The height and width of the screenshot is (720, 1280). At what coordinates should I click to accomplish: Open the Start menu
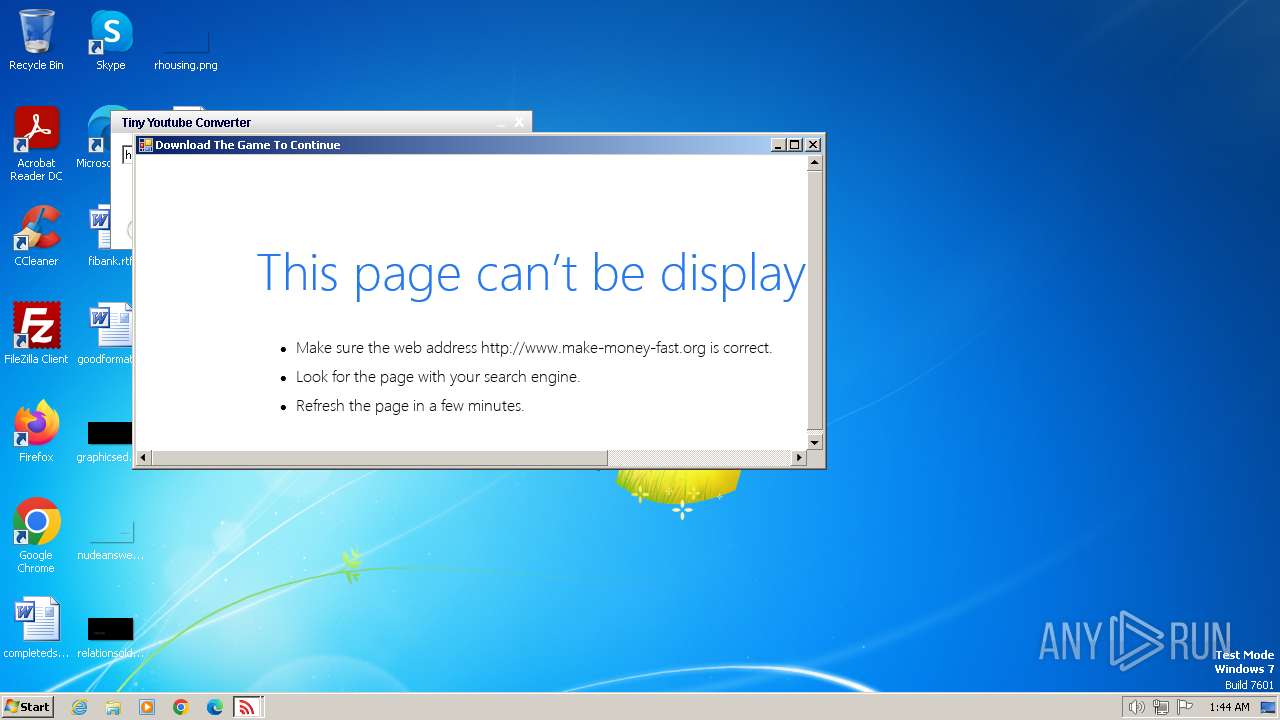coord(27,707)
